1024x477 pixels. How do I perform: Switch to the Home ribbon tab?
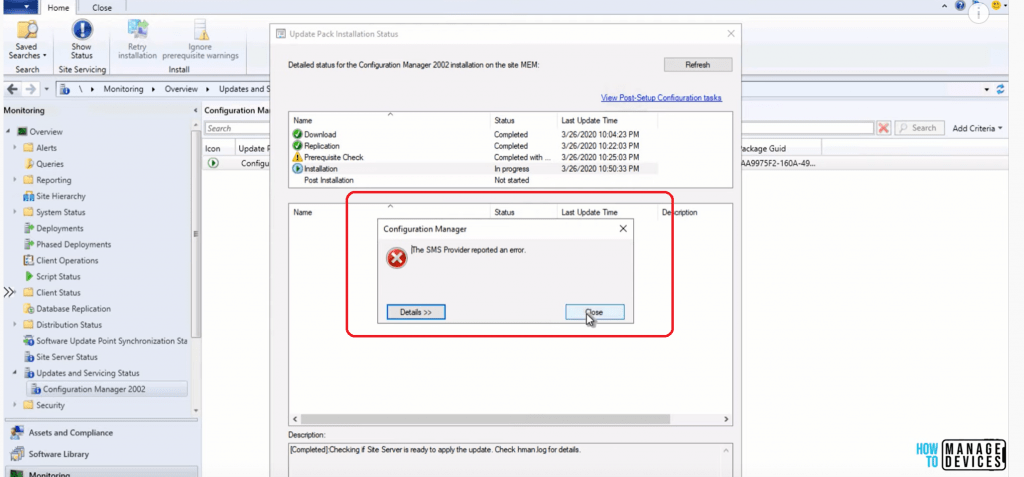coord(59,7)
